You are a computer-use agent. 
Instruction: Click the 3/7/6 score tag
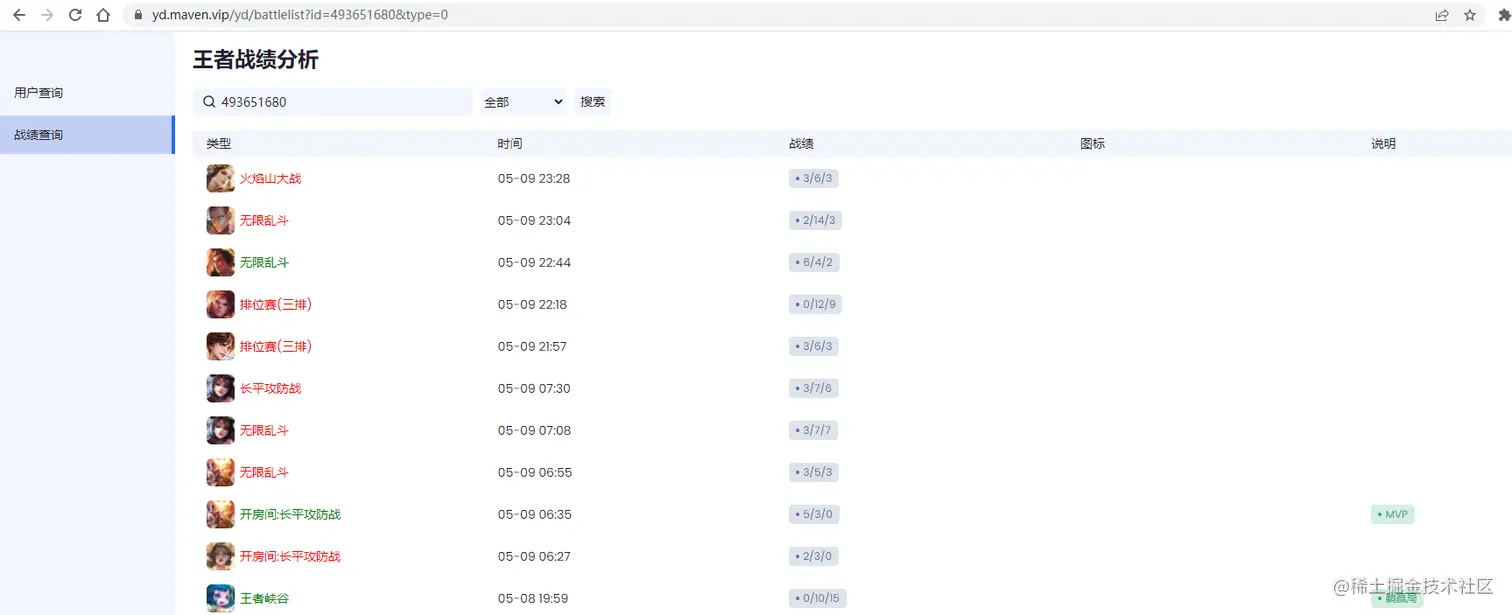click(813, 388)
